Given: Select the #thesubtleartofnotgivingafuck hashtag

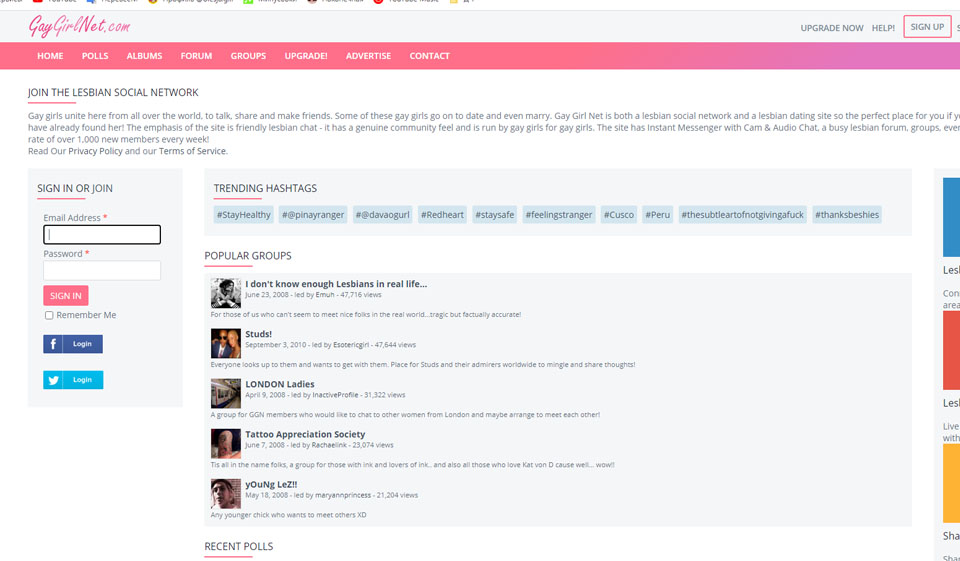Looking at the screenshot, I should pos(743,214).
